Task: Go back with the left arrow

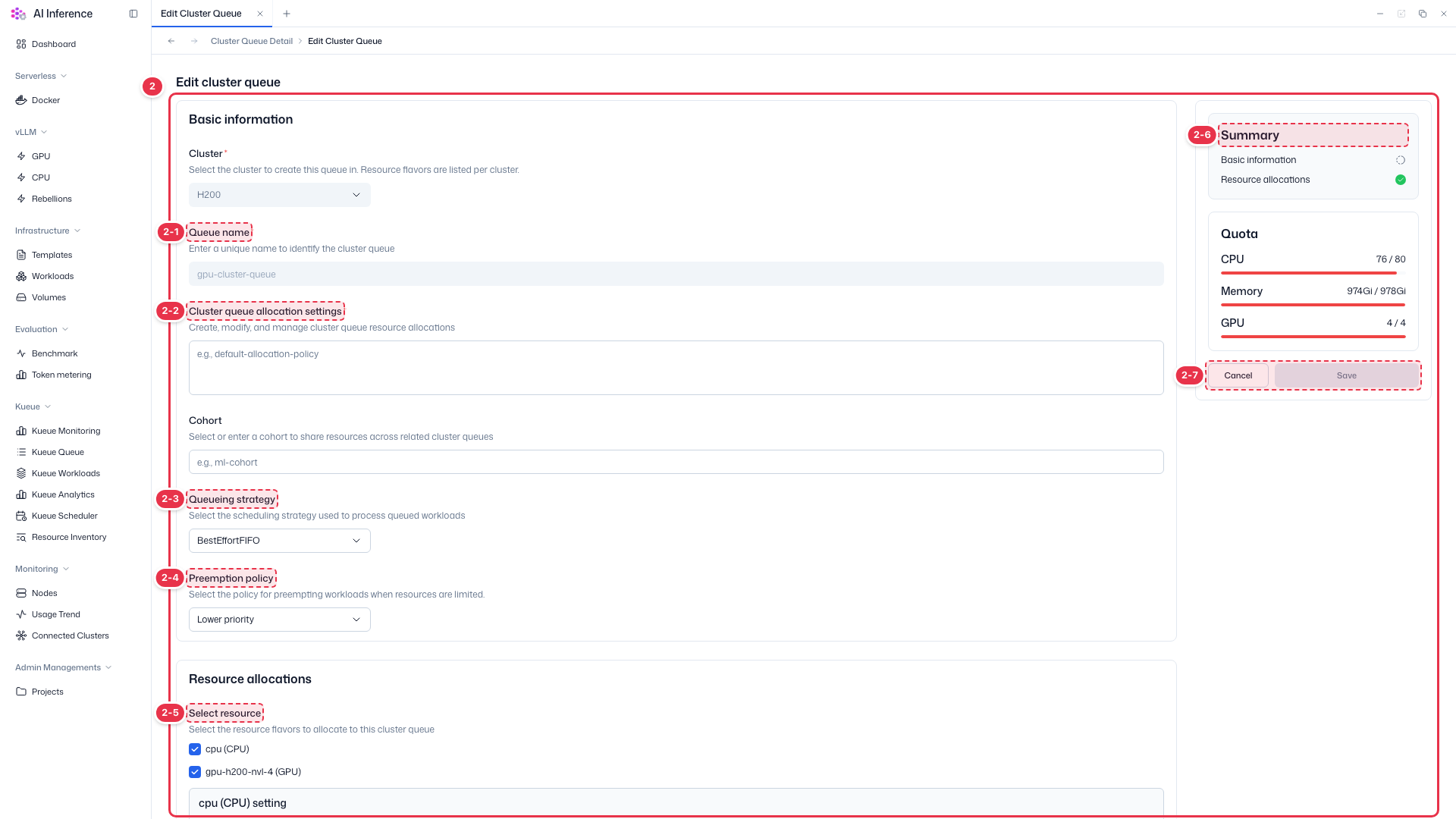Action: click(171, 41)
